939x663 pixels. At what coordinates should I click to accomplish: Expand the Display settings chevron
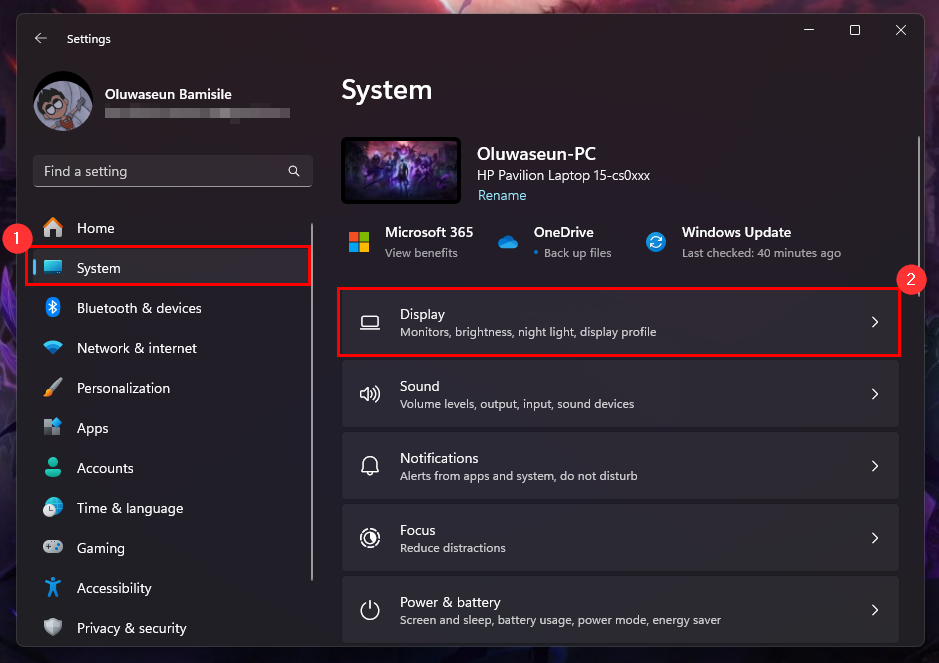pyautogui.click(x=874, y=322)
